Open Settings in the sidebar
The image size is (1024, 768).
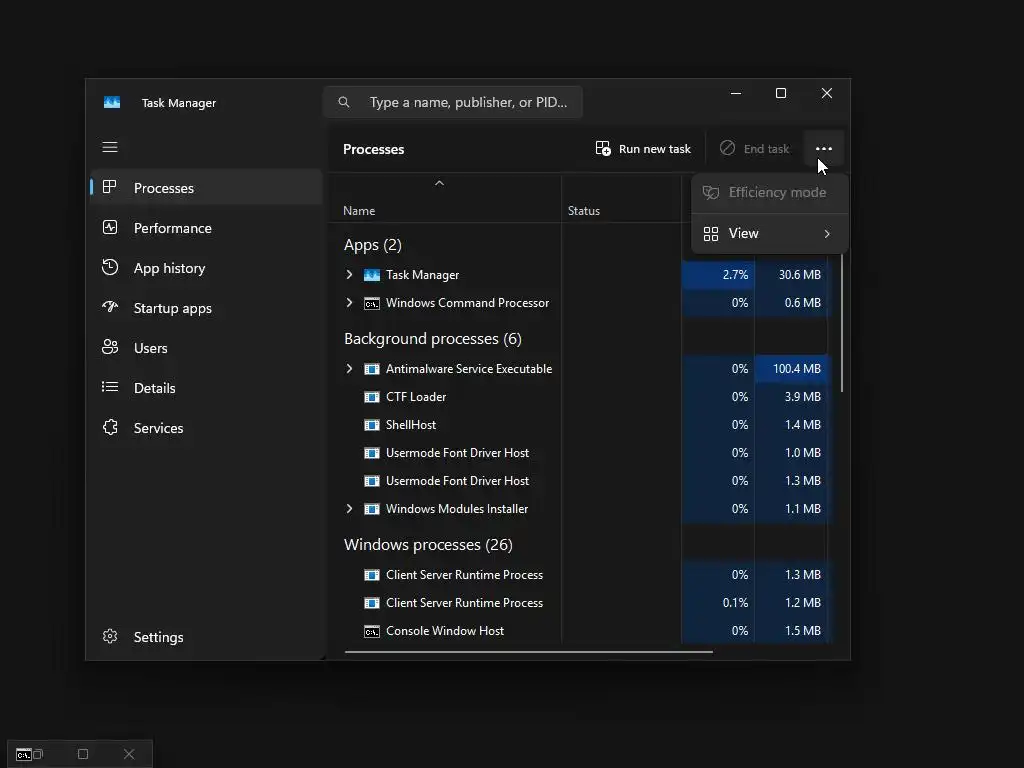tap(206, 637)
